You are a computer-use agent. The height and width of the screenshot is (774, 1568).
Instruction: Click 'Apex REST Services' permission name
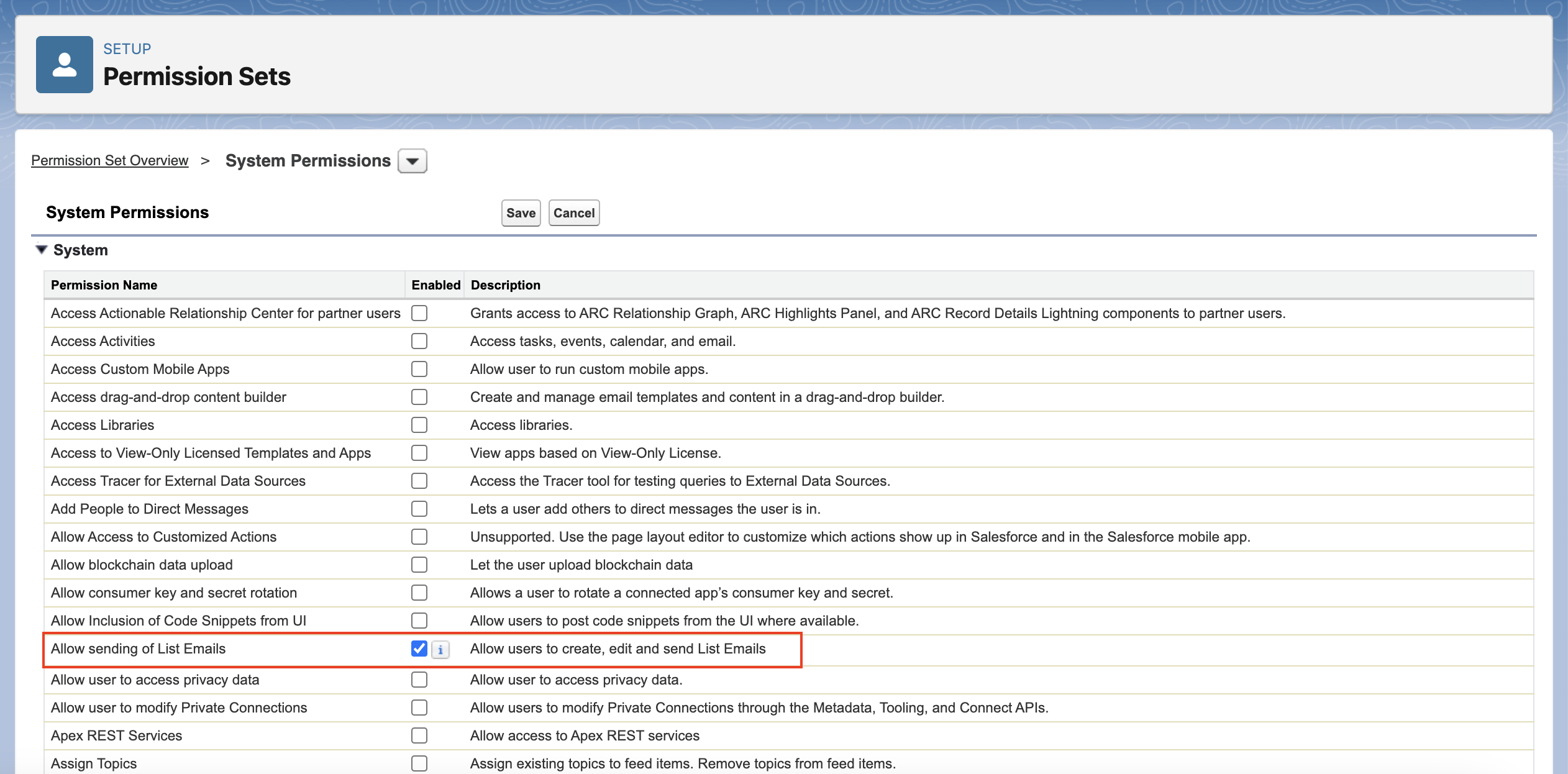[117, 735]
